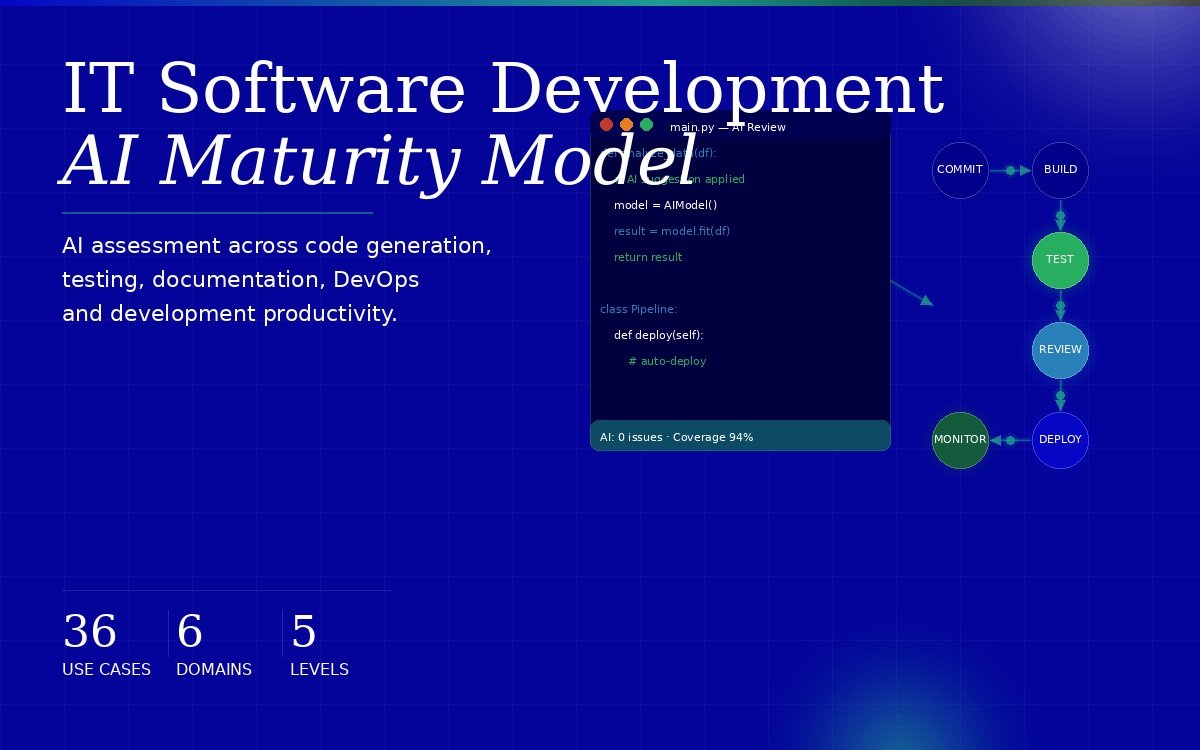Click the arrow between BUILD and TEST
The width and height of the screenshot is (1200, 750).
coord(1060,215)
